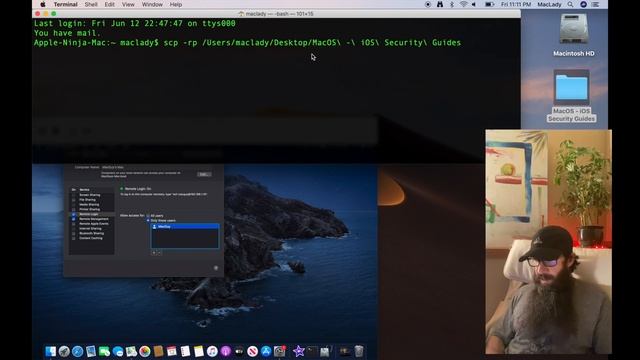640x360 pixels.
Task: Select the MacOS - iOS Security Guides folder
Action: 571,87
